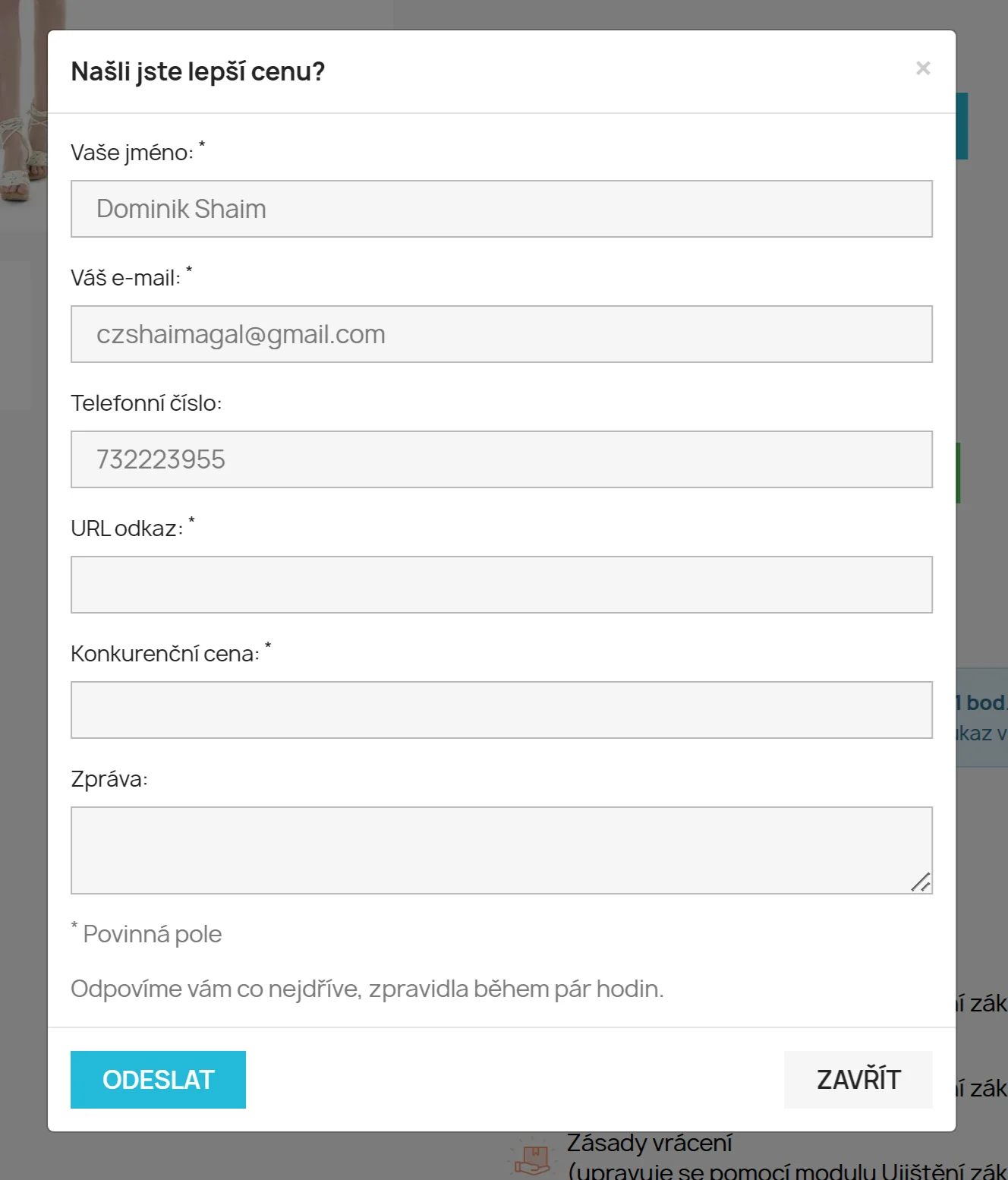The image size is (1008, 1180).
Task: Select the Telefonní číslo input field
Action: coord(501,459)
